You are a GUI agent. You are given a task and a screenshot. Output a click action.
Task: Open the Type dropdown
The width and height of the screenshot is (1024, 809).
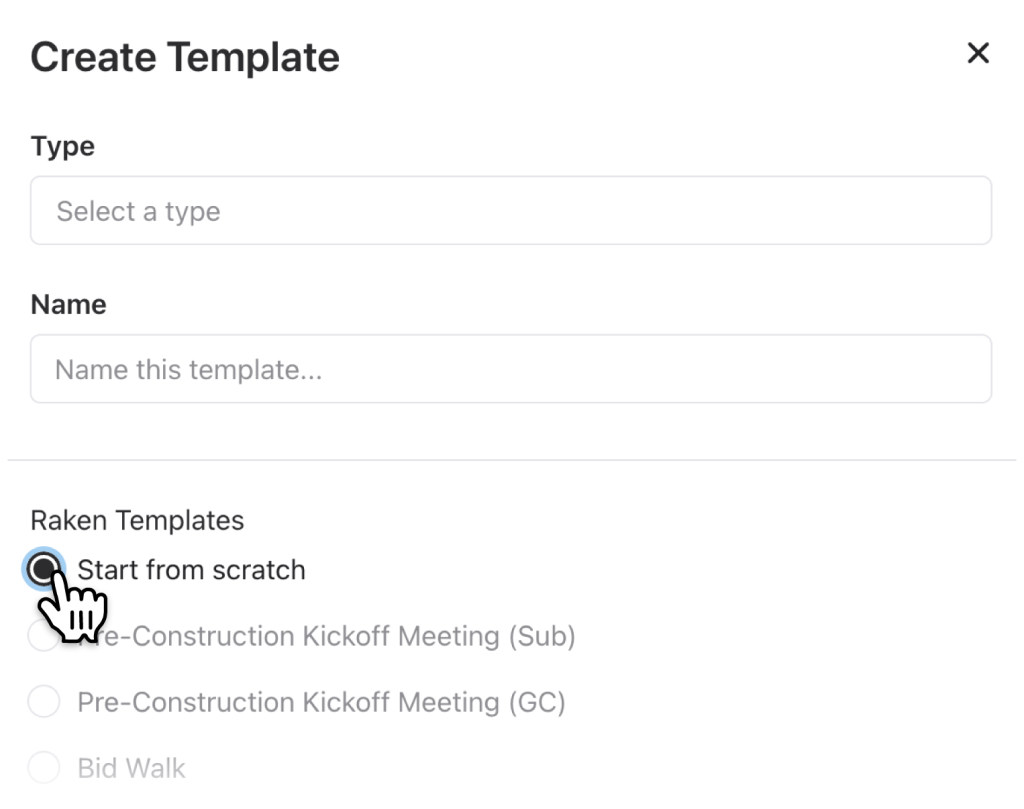click(510, 211)
